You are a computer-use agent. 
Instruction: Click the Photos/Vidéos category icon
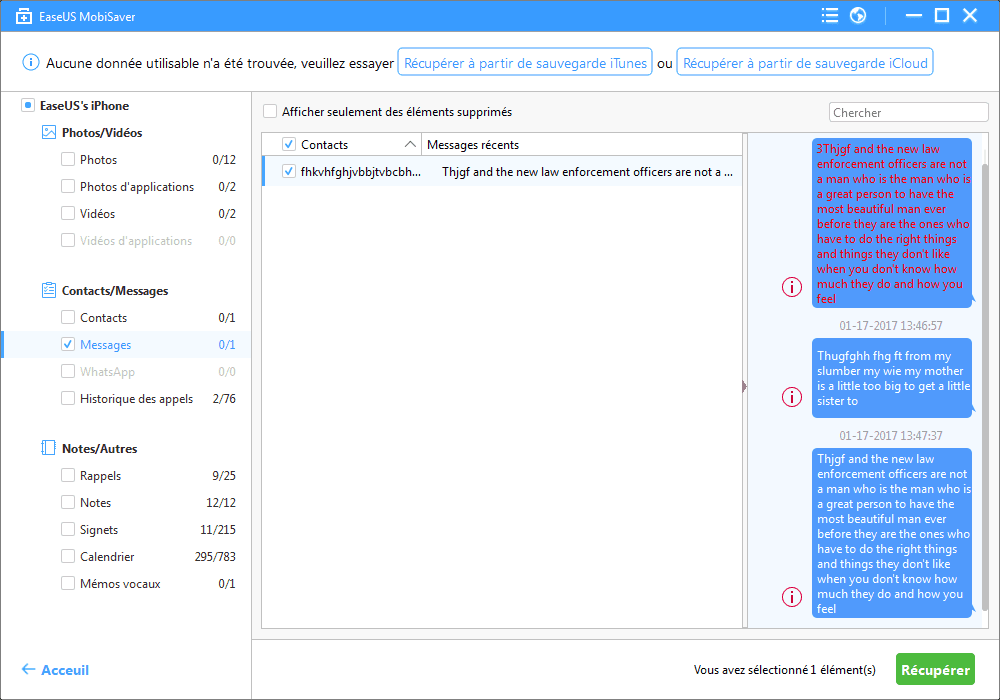pyautogui.click(x=48, y=132)
